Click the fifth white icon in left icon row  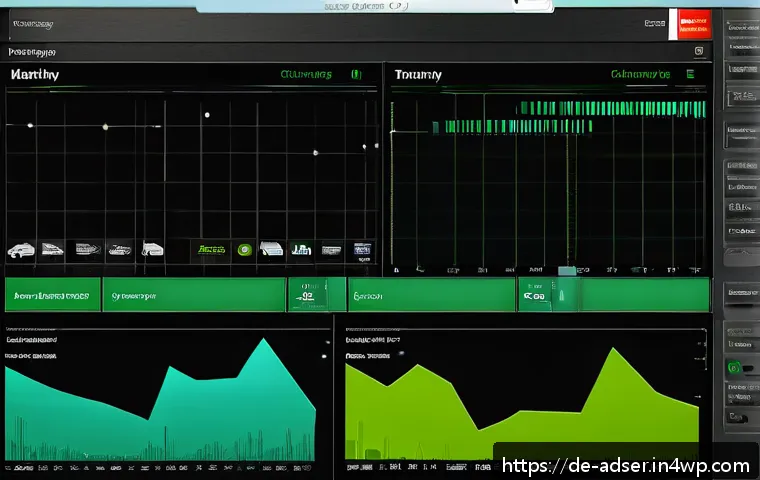pos(152,249)
